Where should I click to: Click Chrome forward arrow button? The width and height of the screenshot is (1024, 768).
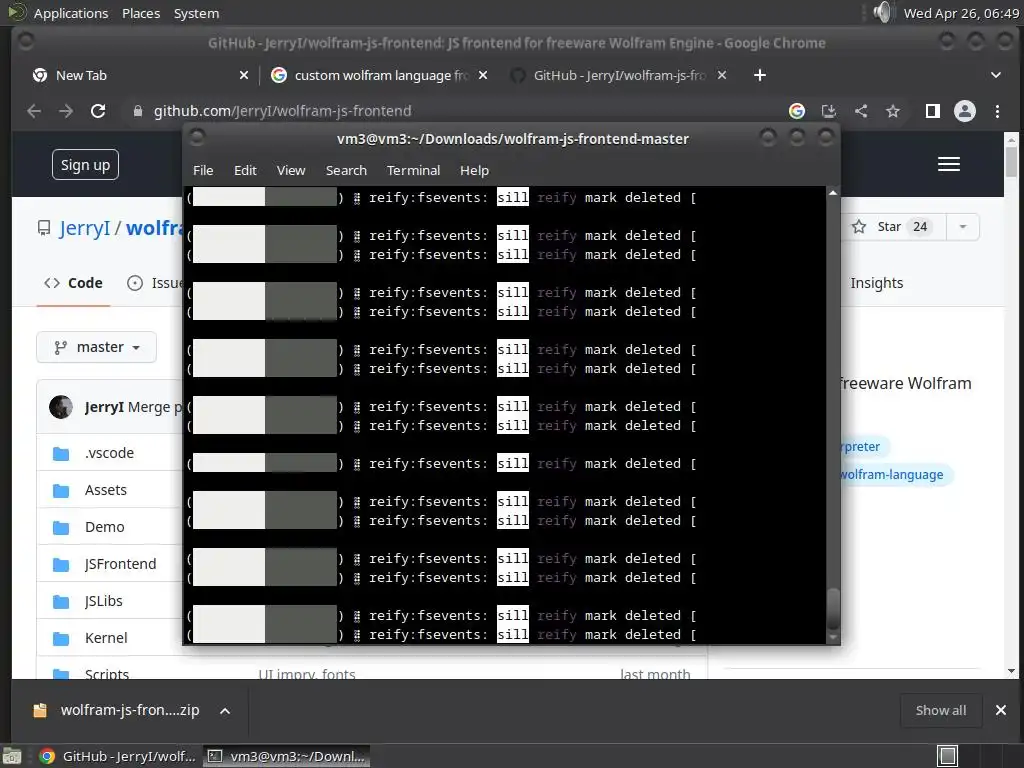click(66, 111)
